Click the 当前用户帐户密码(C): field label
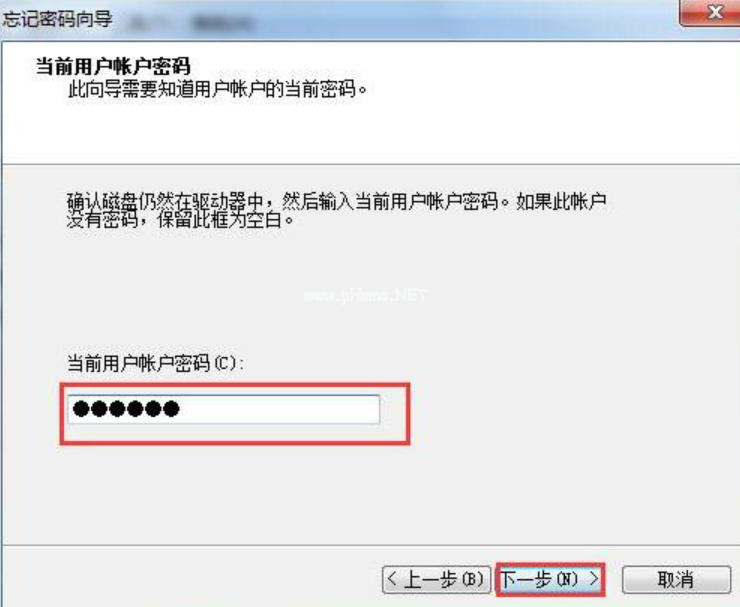740x607 pixels. click(155, 363)
